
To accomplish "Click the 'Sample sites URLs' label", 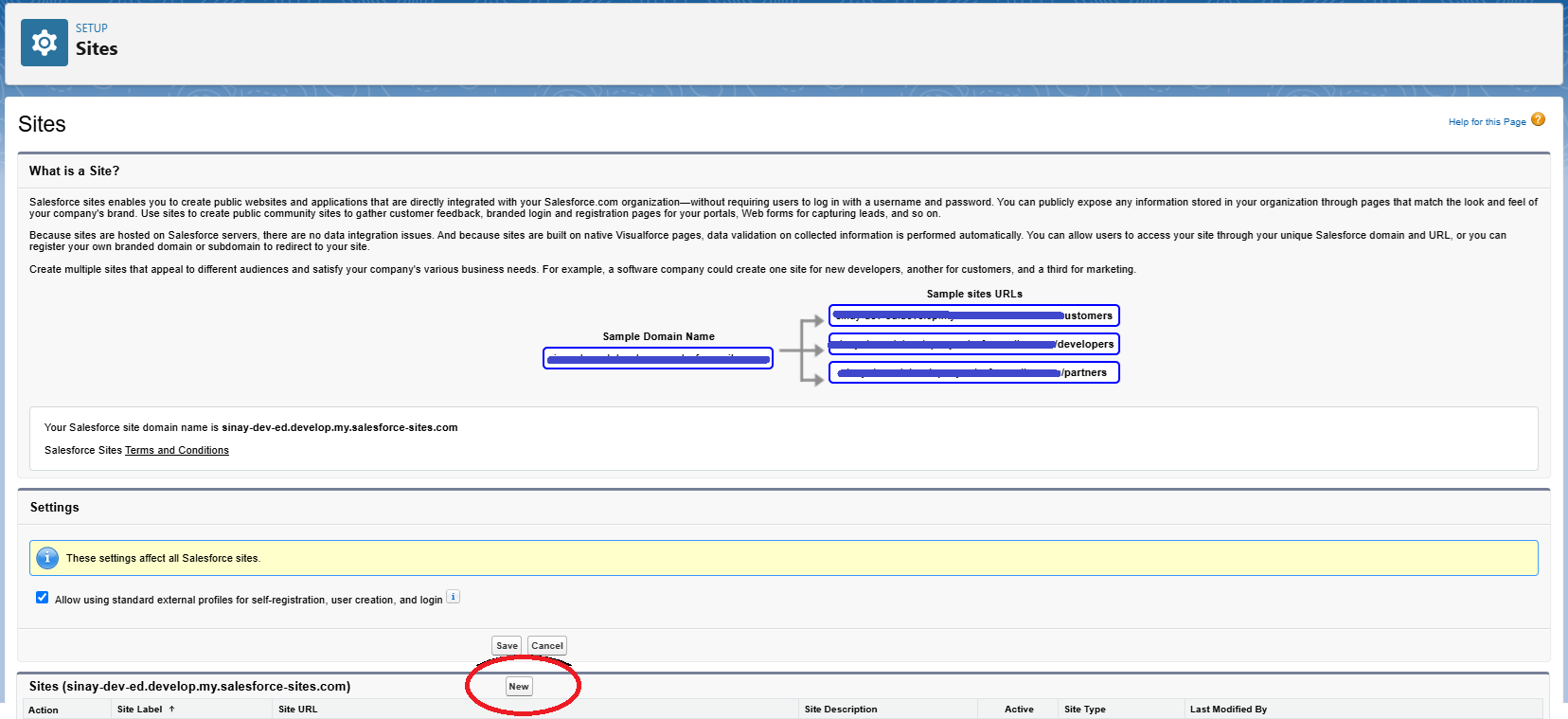I will [x=974, y=295].
